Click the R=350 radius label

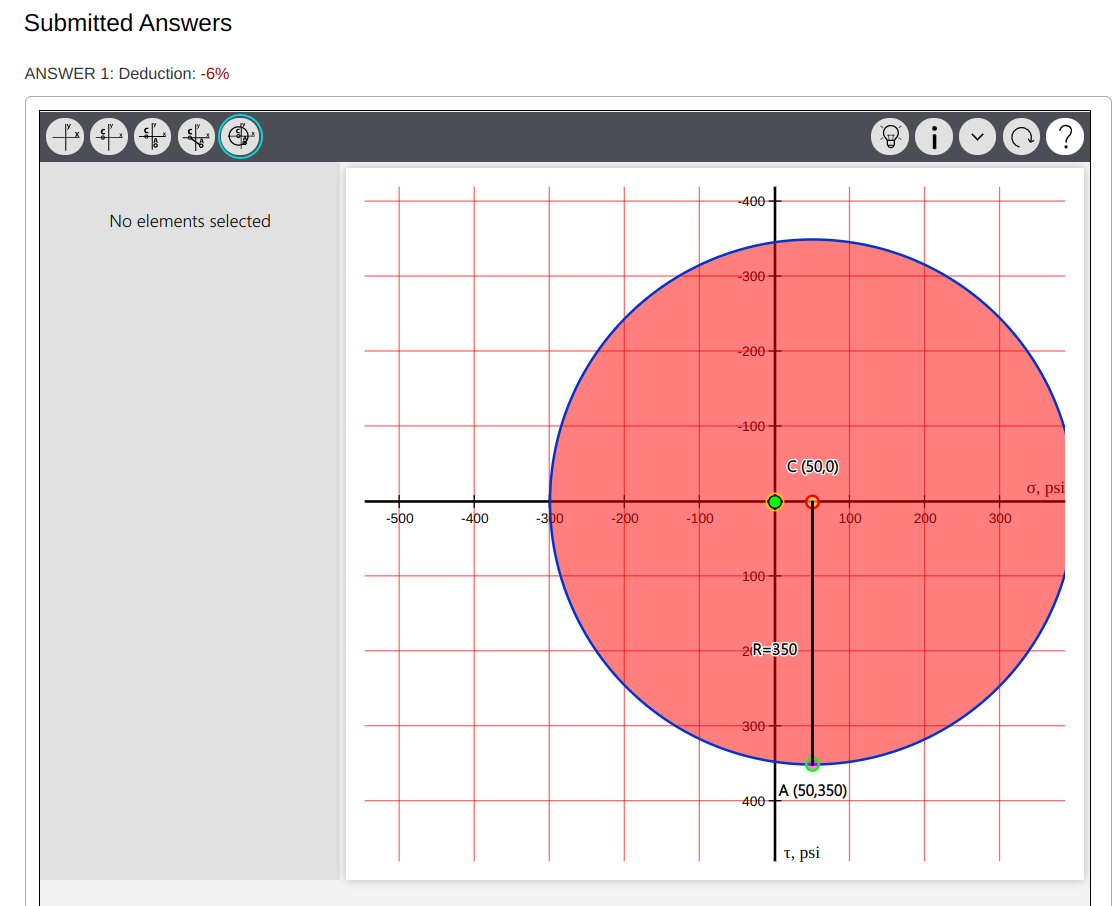pos(775,649)
